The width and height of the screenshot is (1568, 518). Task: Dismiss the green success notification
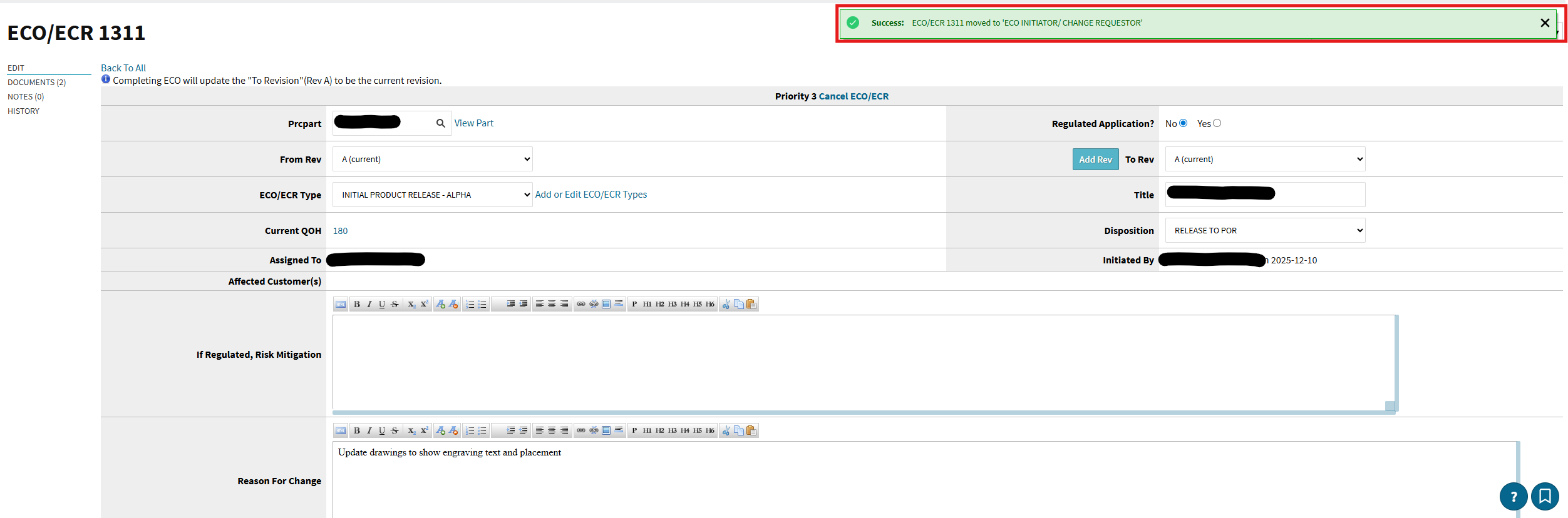[x=1544, y=23]
